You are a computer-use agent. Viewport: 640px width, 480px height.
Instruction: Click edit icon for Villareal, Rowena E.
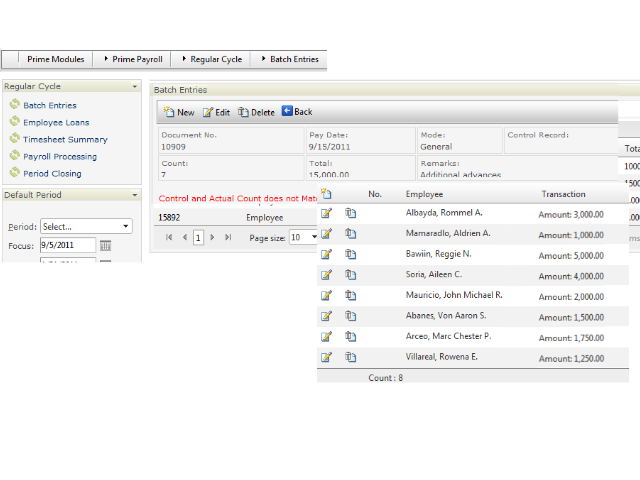click(326, 357)
